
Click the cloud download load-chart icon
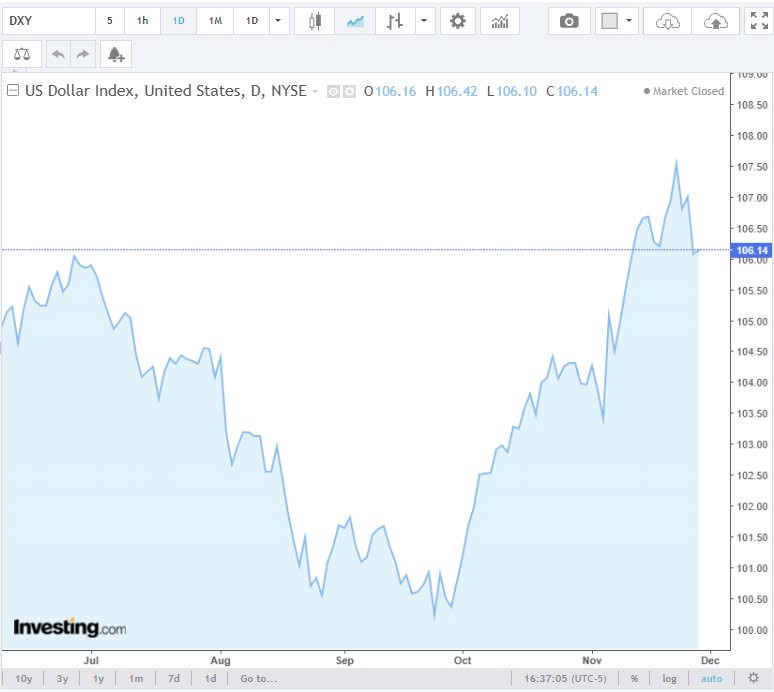[668, 21]
